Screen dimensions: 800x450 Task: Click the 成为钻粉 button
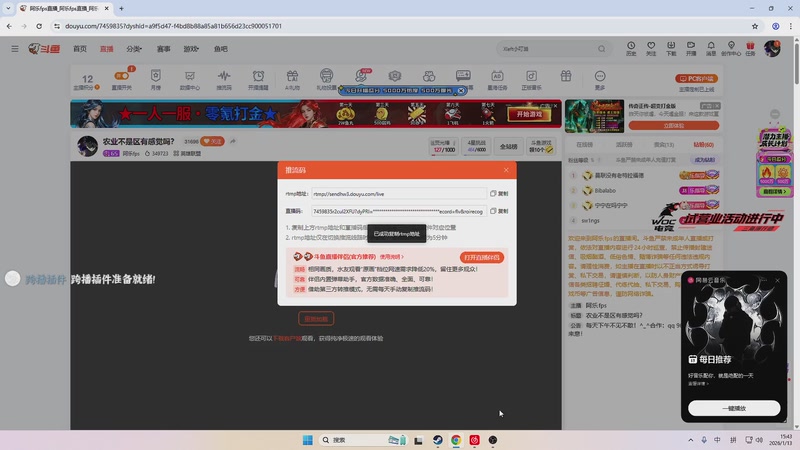(x=705, y=160)
